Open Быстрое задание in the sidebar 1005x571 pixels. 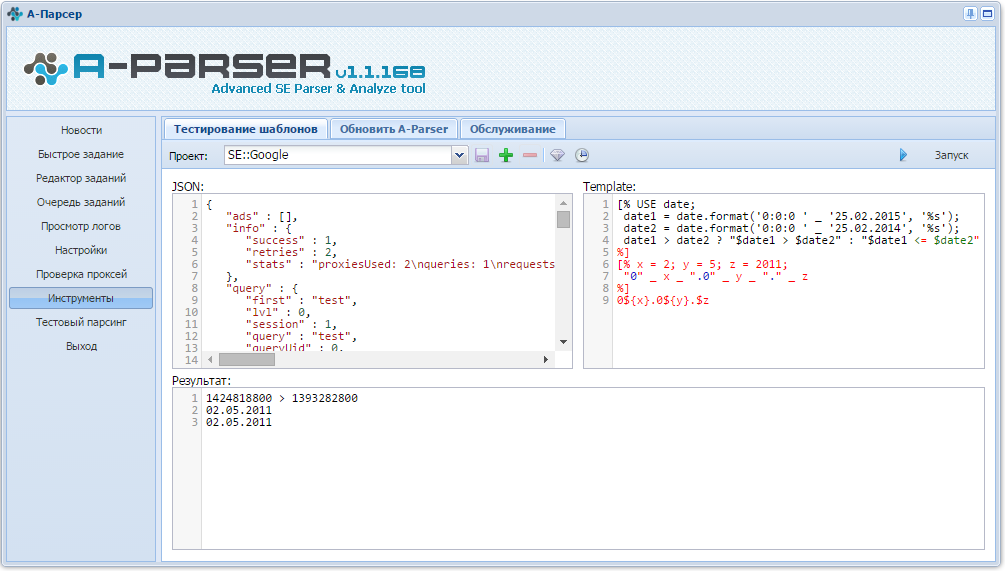(x=81, y=154)
